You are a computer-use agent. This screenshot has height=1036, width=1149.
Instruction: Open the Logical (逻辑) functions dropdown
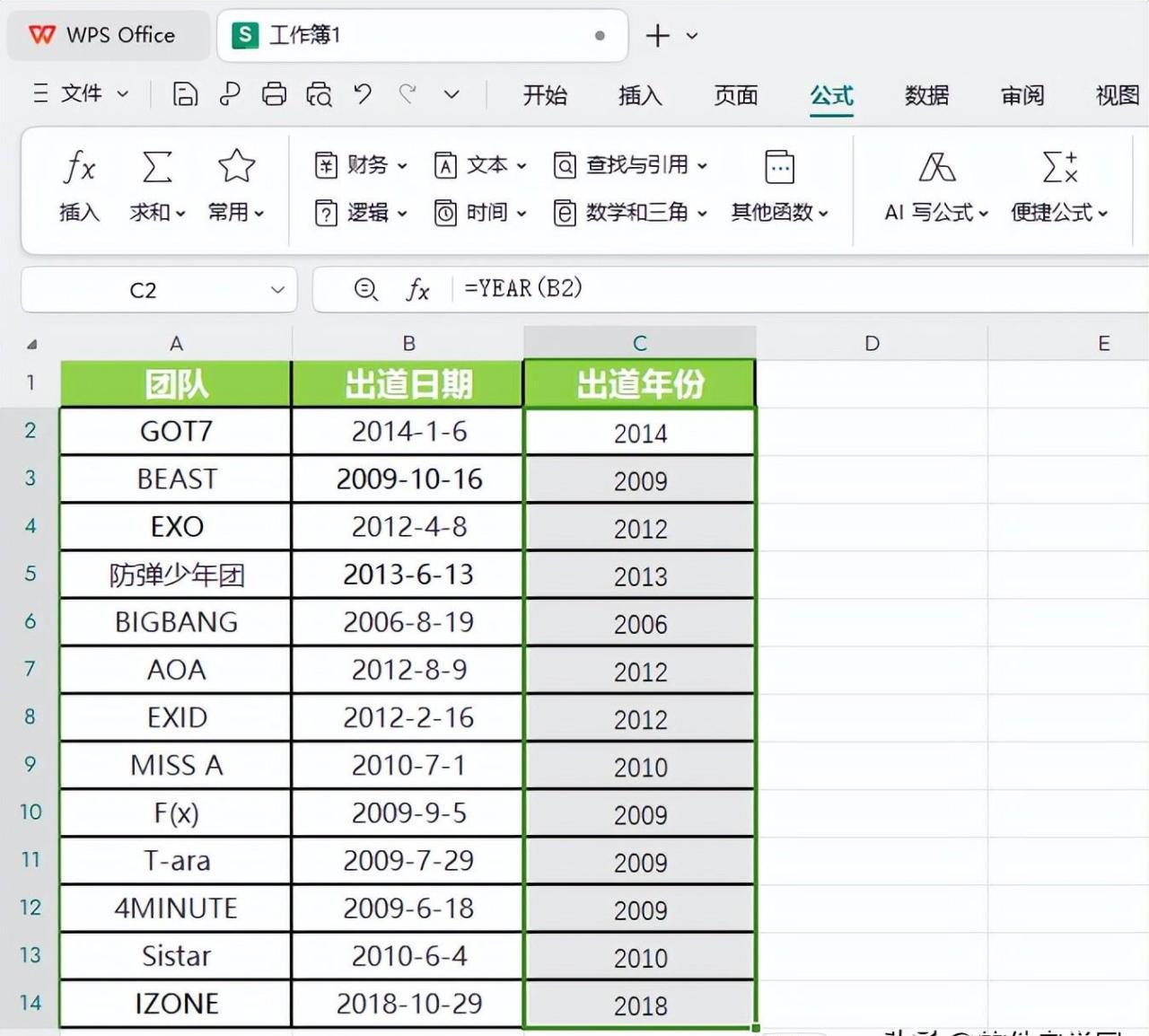(361, 213)
